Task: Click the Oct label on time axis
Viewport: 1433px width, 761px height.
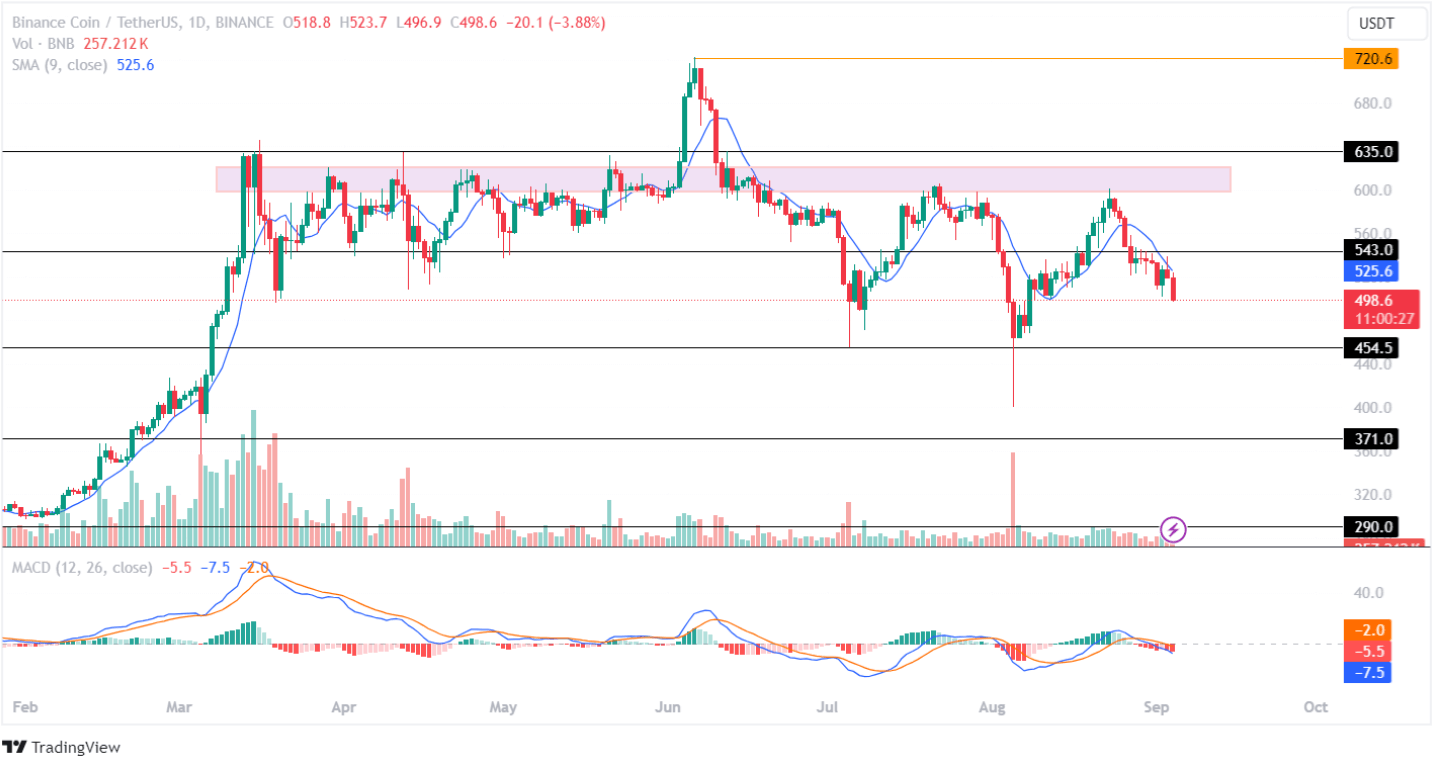Action: (x=1316, y=707)
